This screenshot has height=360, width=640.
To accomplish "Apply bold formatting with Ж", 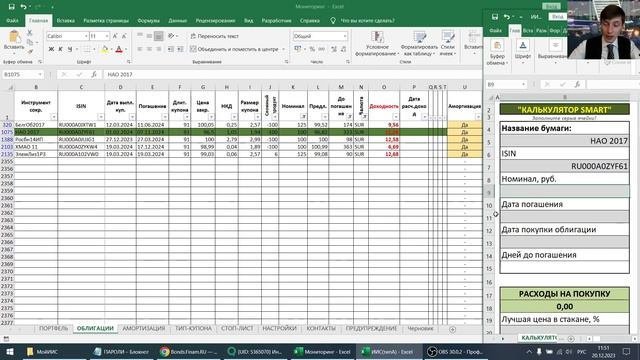I will (x=51, y=49).
